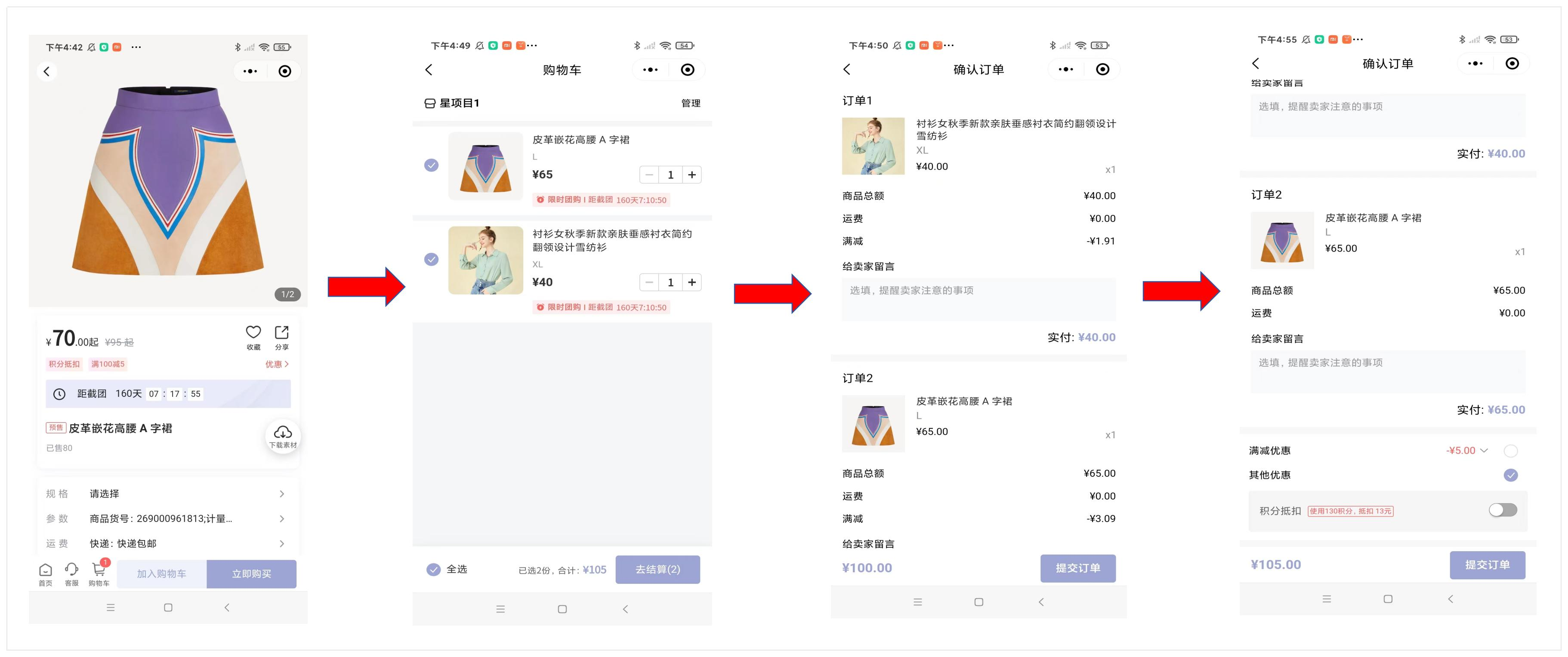Viewport: 1568px width, 657px height.
Task: Click the store icon next to 星项目1
Action: (x=430, y=104)
